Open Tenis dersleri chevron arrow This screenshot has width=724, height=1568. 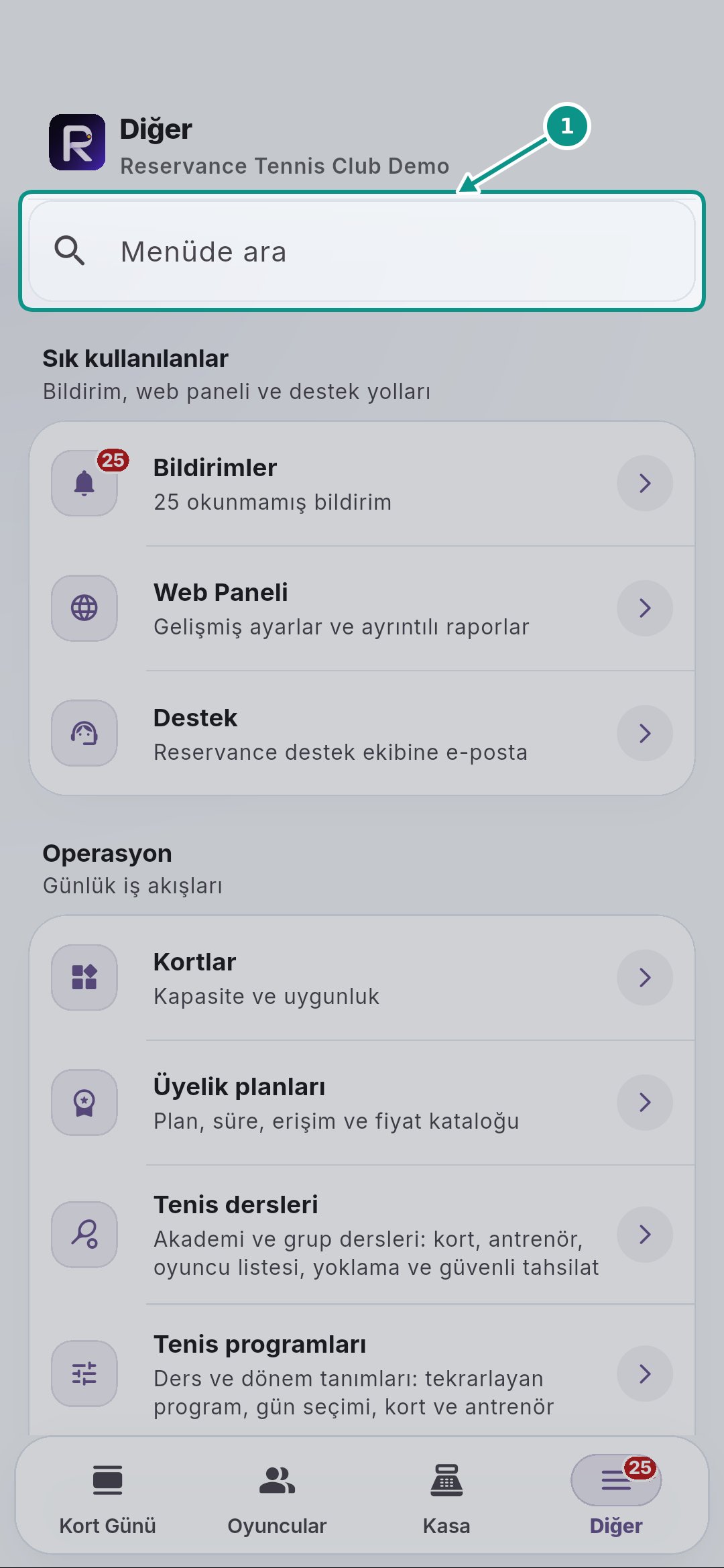point(645,1234)
